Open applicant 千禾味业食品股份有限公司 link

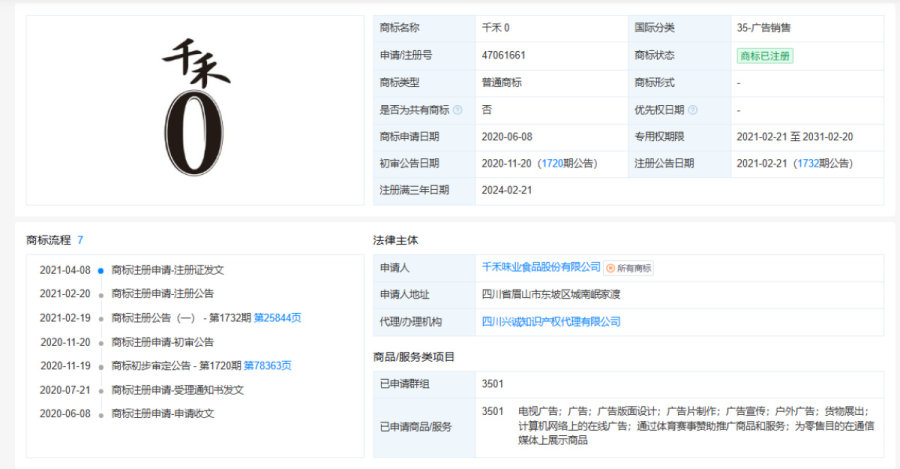[541, 267]
